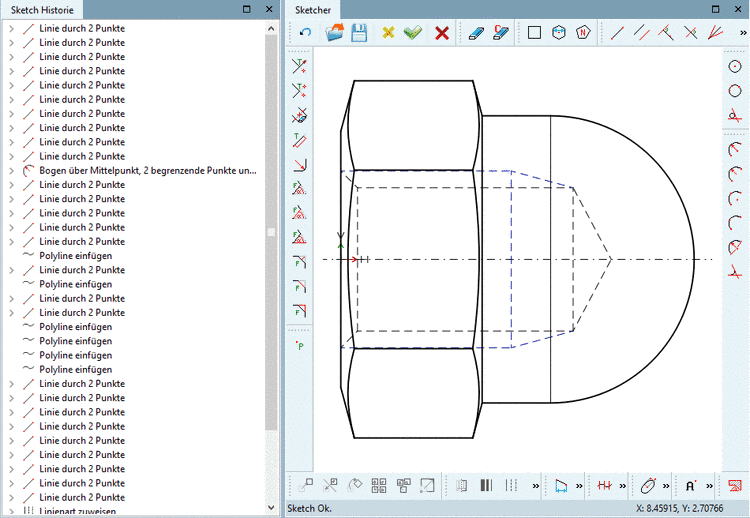Open a sketch with the folder icon
The image size is (750, 518).
click(335, 33)
